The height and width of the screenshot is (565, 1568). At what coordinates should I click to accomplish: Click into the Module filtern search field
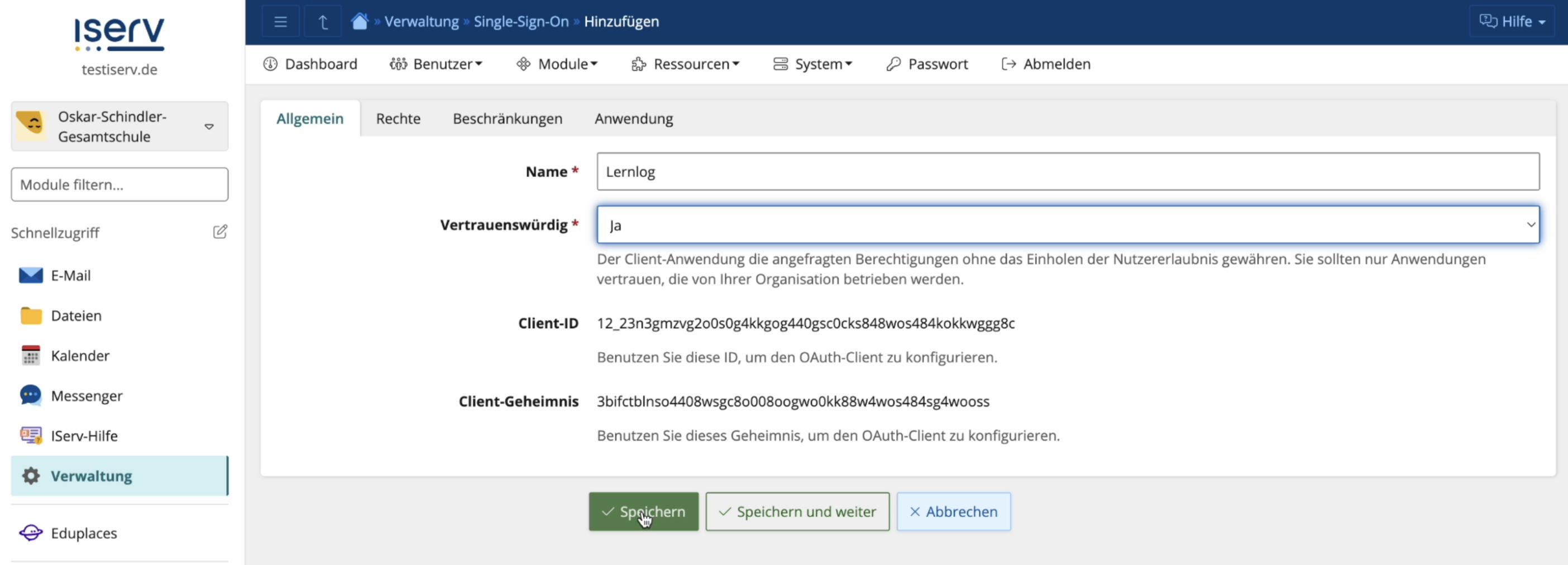point(119,184)
